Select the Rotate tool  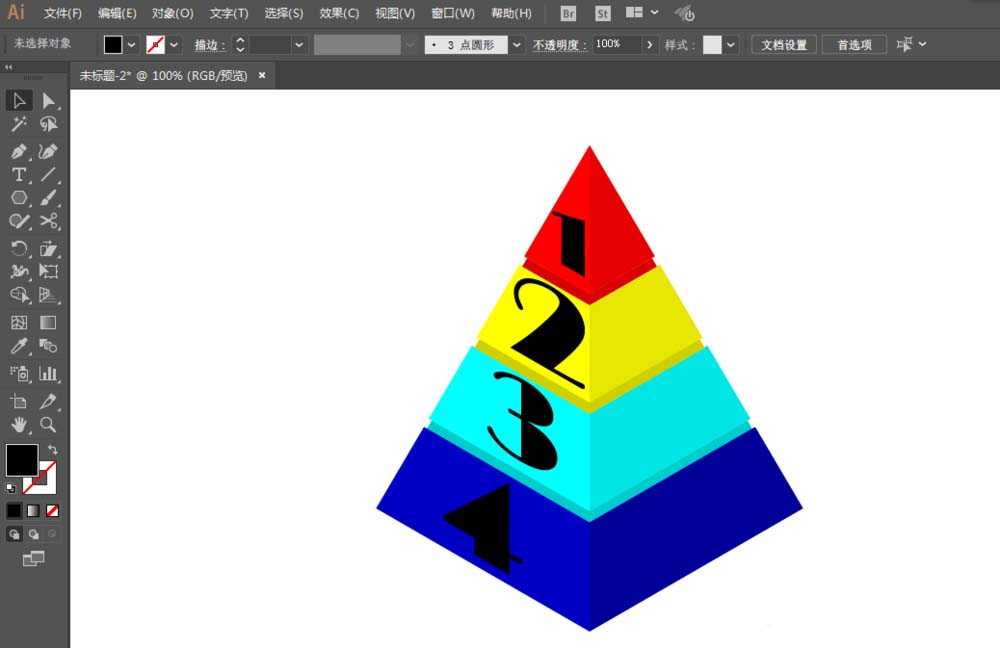18,248
